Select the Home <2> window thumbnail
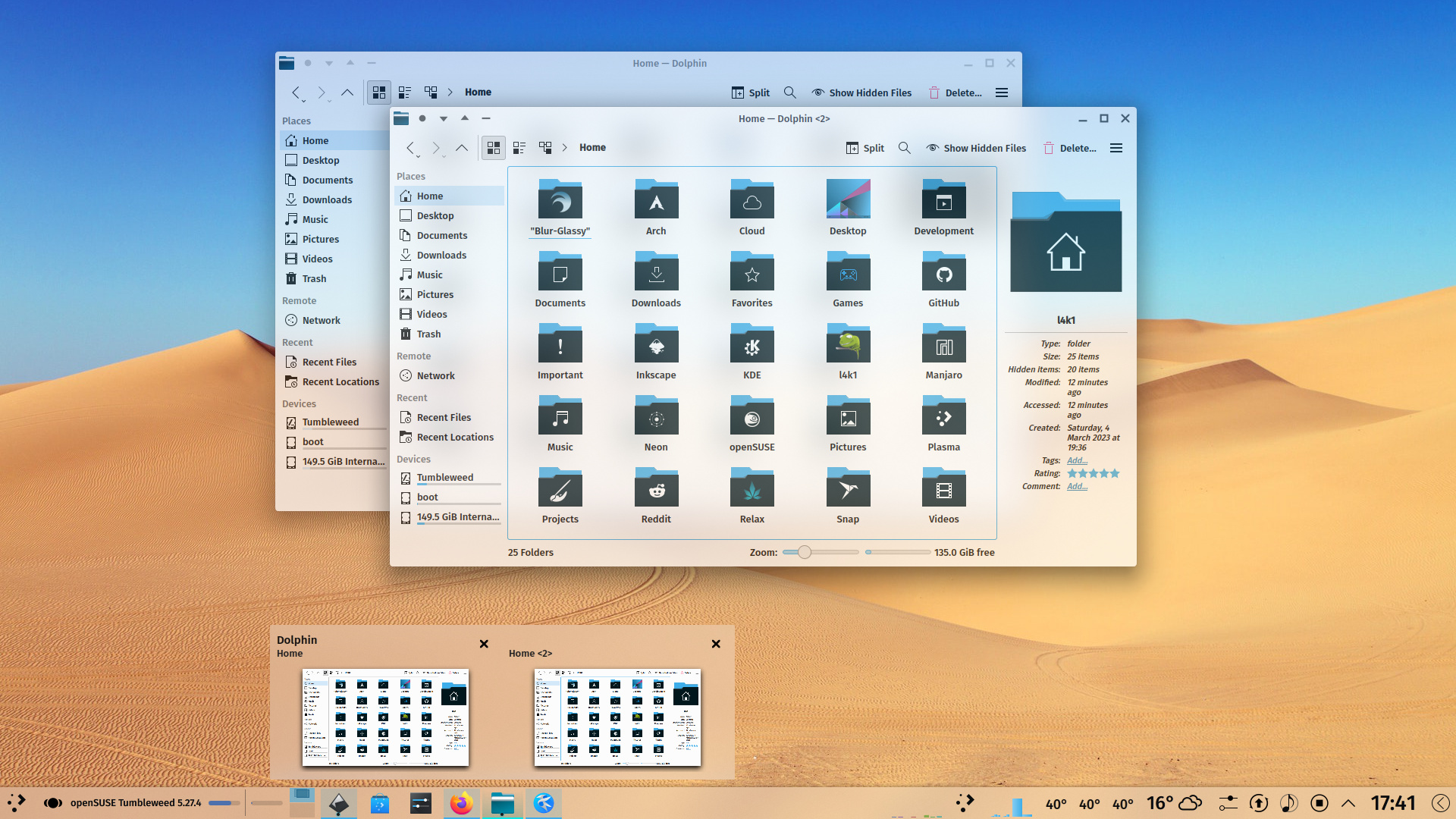The image size is (1456, 819). (617, 717)
